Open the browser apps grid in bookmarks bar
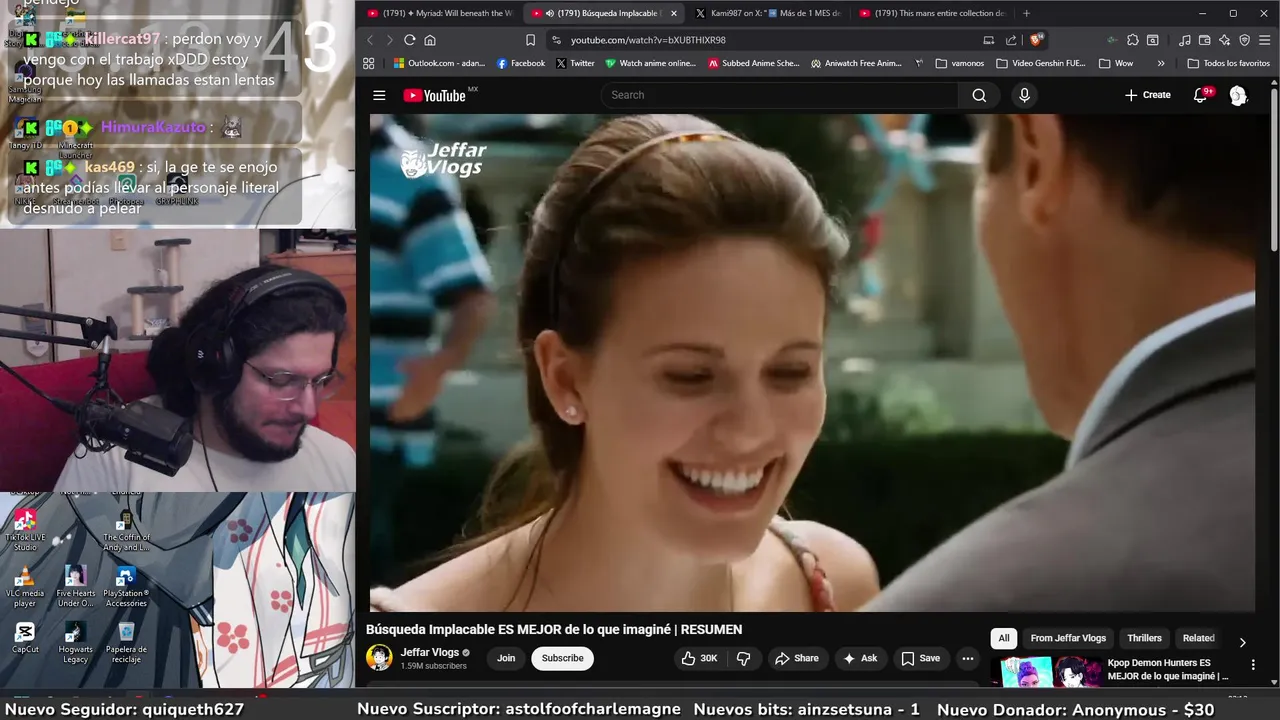Image resolution: width=1280 pixels, height=720 pixels. (x=369, y=63)
